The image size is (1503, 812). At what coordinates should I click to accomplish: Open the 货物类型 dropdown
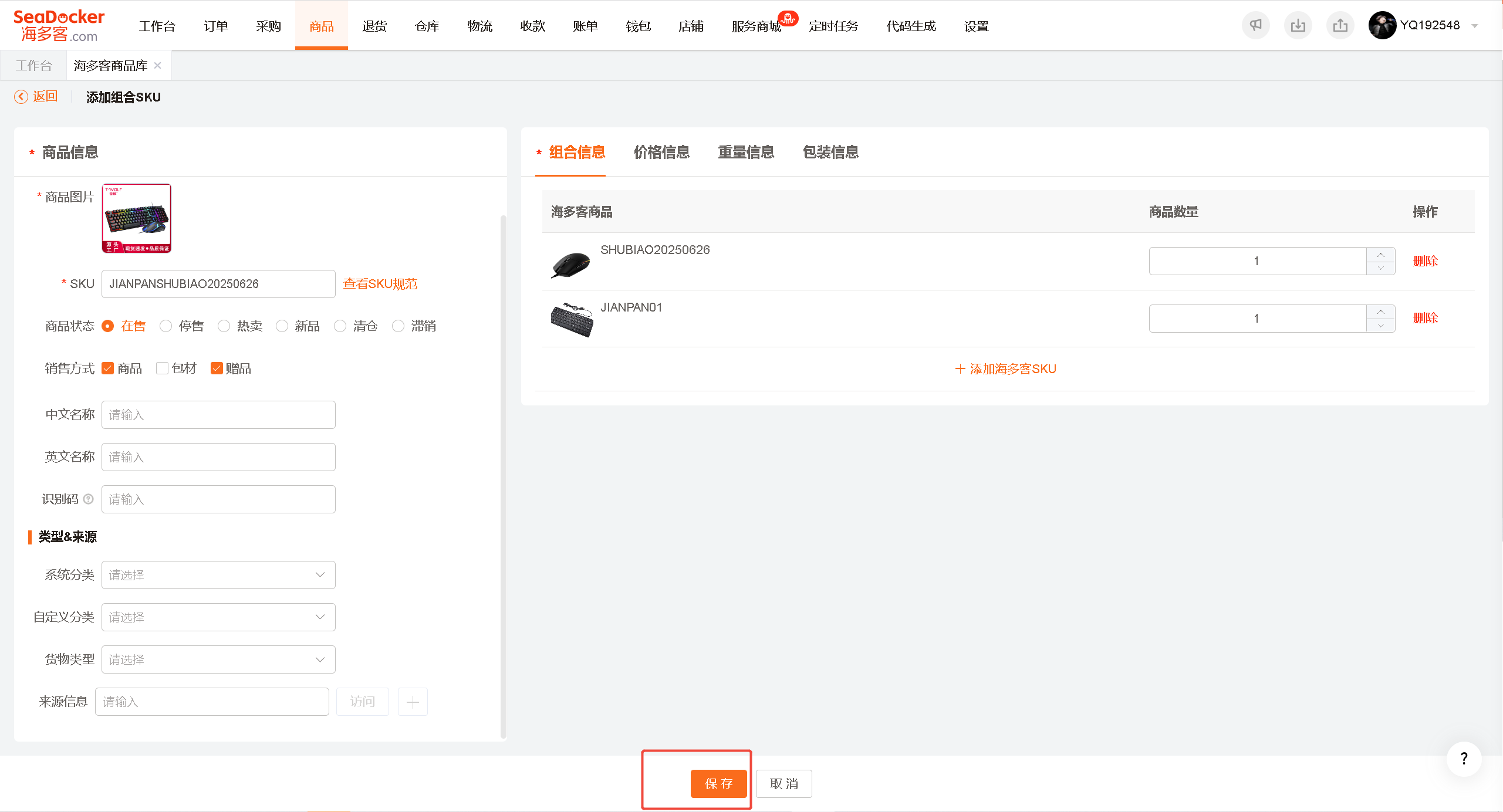tap(218, 659)
